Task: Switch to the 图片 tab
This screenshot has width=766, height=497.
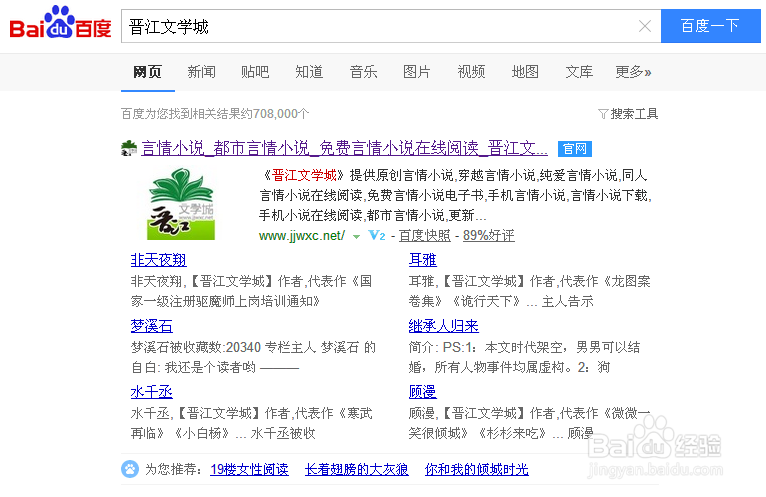Action: pyautogui.click(x=417, y=72)
